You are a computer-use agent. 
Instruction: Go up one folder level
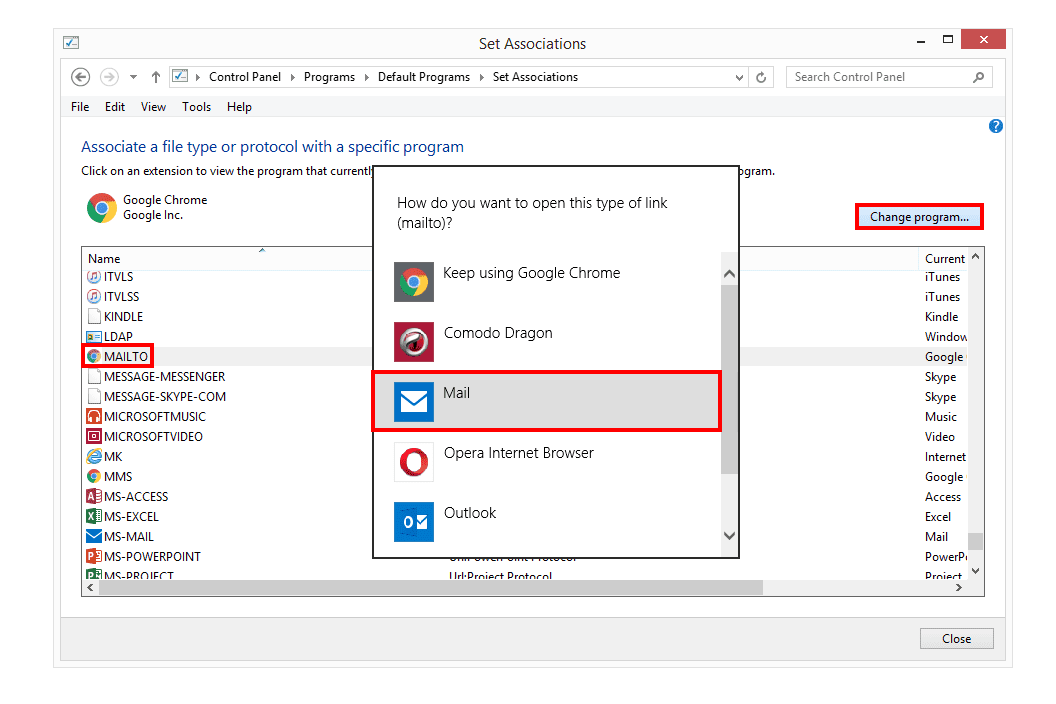point(156,77)
